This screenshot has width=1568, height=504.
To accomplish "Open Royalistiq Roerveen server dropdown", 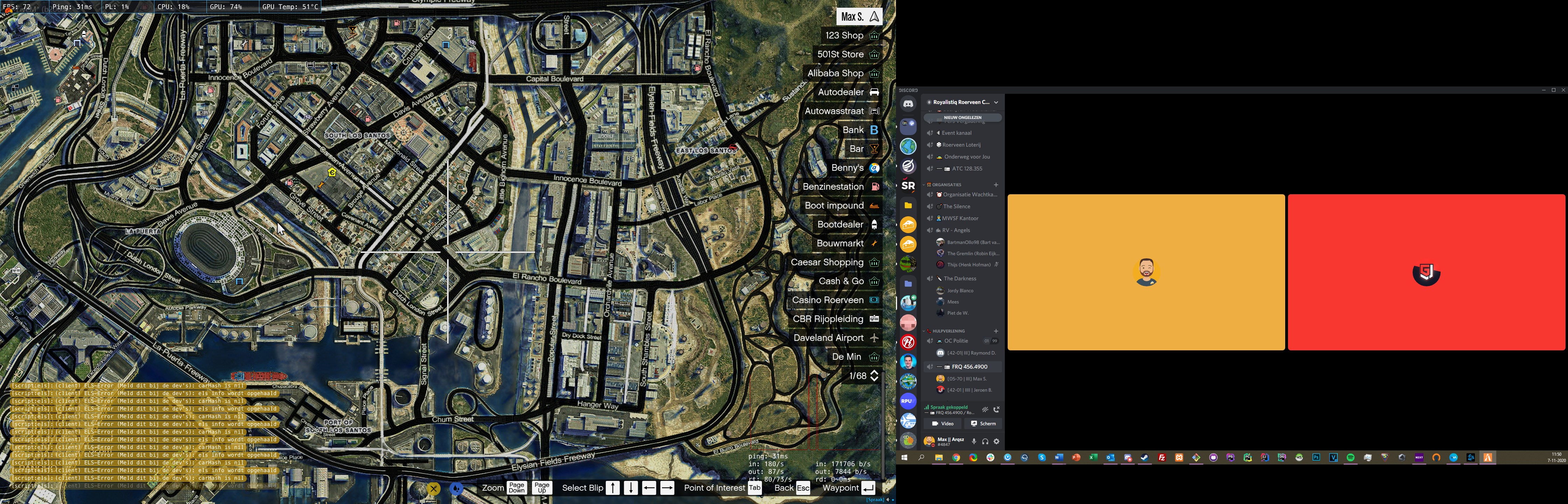I will (x=996, y=102).
